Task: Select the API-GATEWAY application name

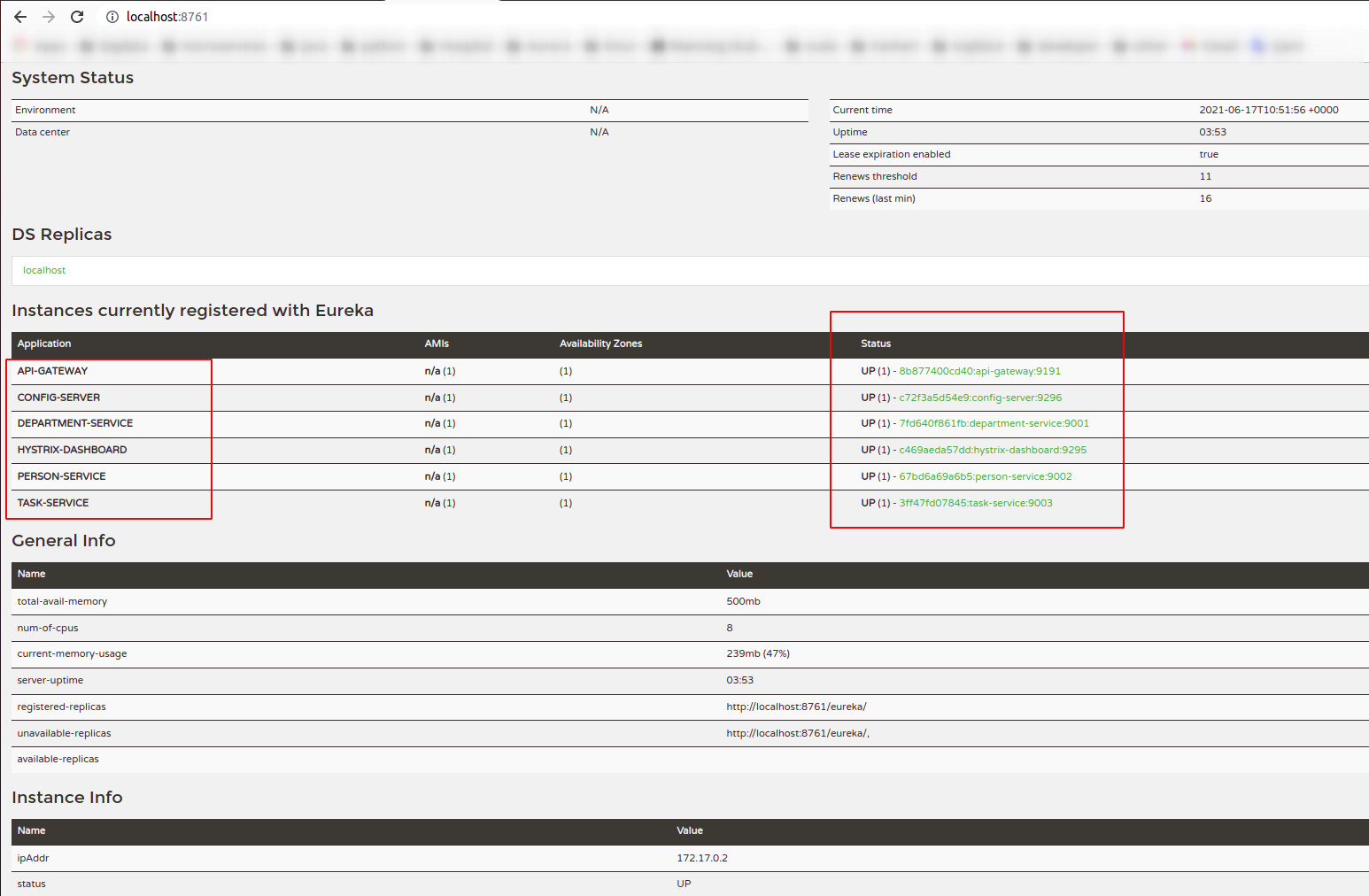Action: pos(52,371)
